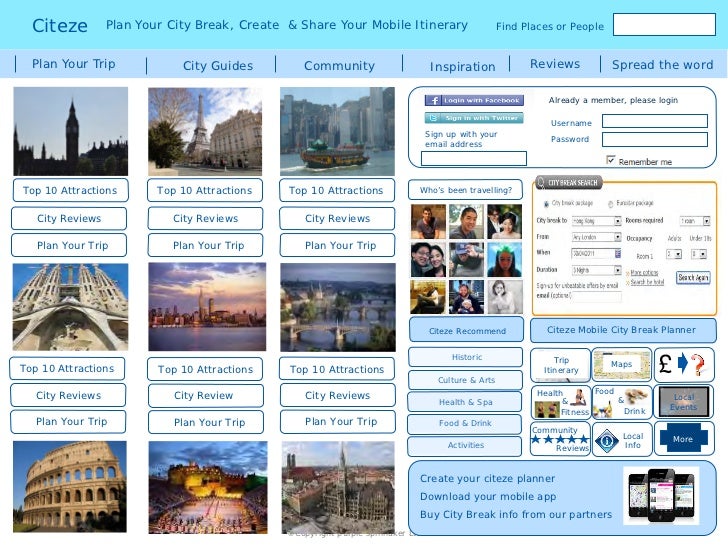Image resolution: width=728 pixels, height=546 pixels.
Task: Select the Activities category
Action: [465, 446]
